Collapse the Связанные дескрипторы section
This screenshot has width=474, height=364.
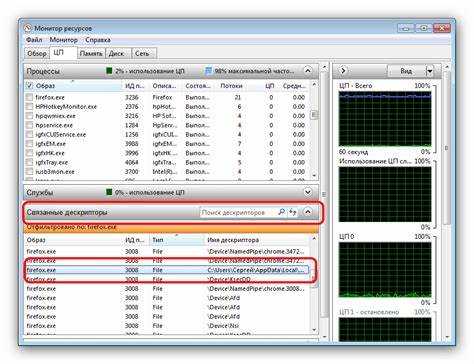[x=308, y=212]
